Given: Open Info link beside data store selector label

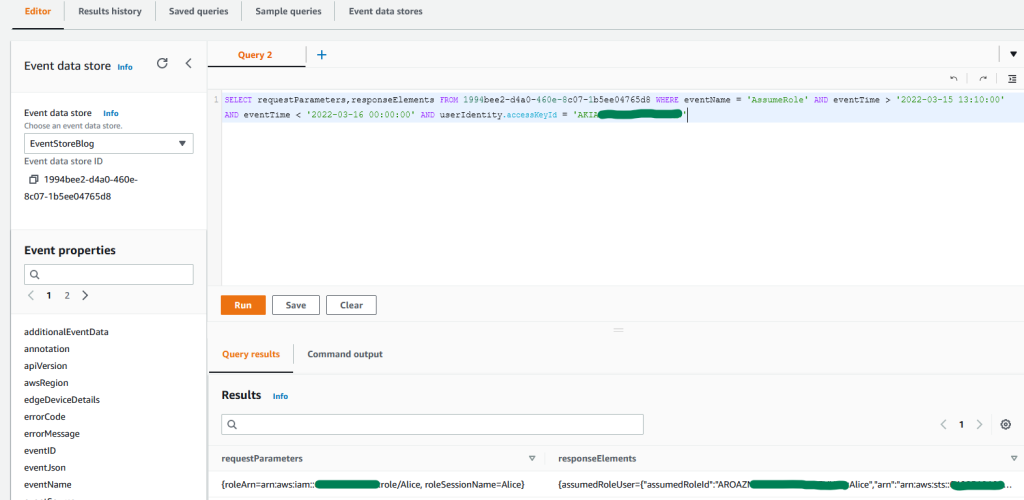Looking at the screenshot, I should 111,113.
